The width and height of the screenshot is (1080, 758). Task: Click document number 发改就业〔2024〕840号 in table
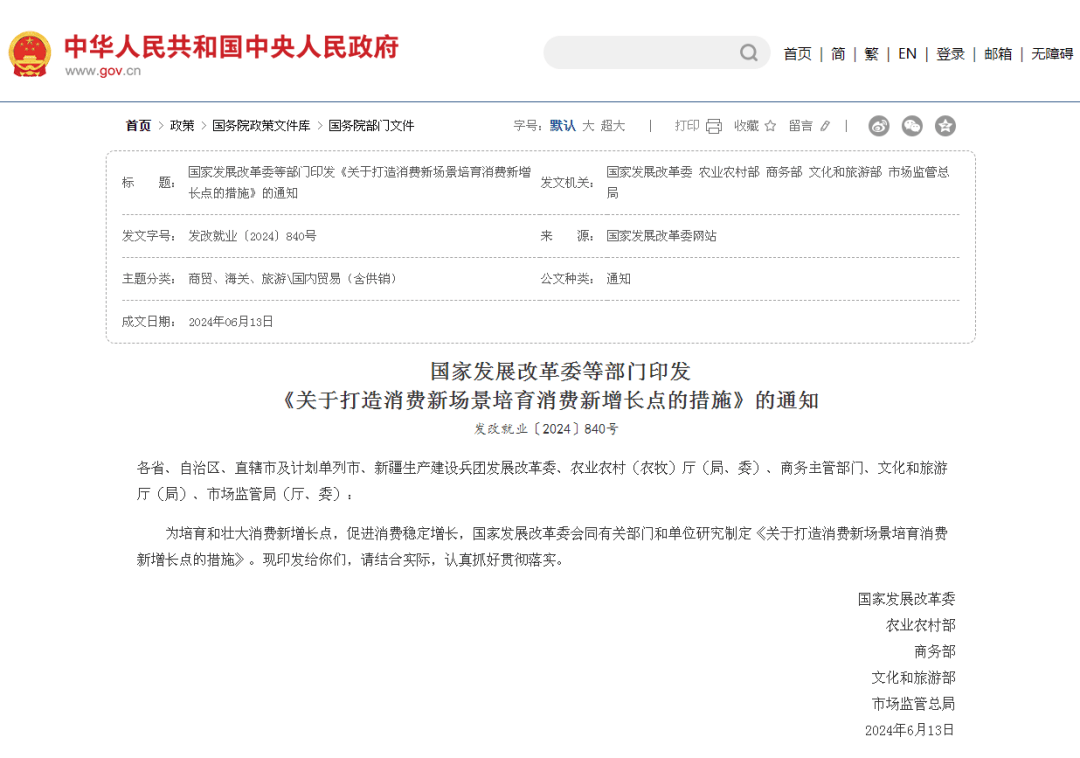[x=252, y=236]
